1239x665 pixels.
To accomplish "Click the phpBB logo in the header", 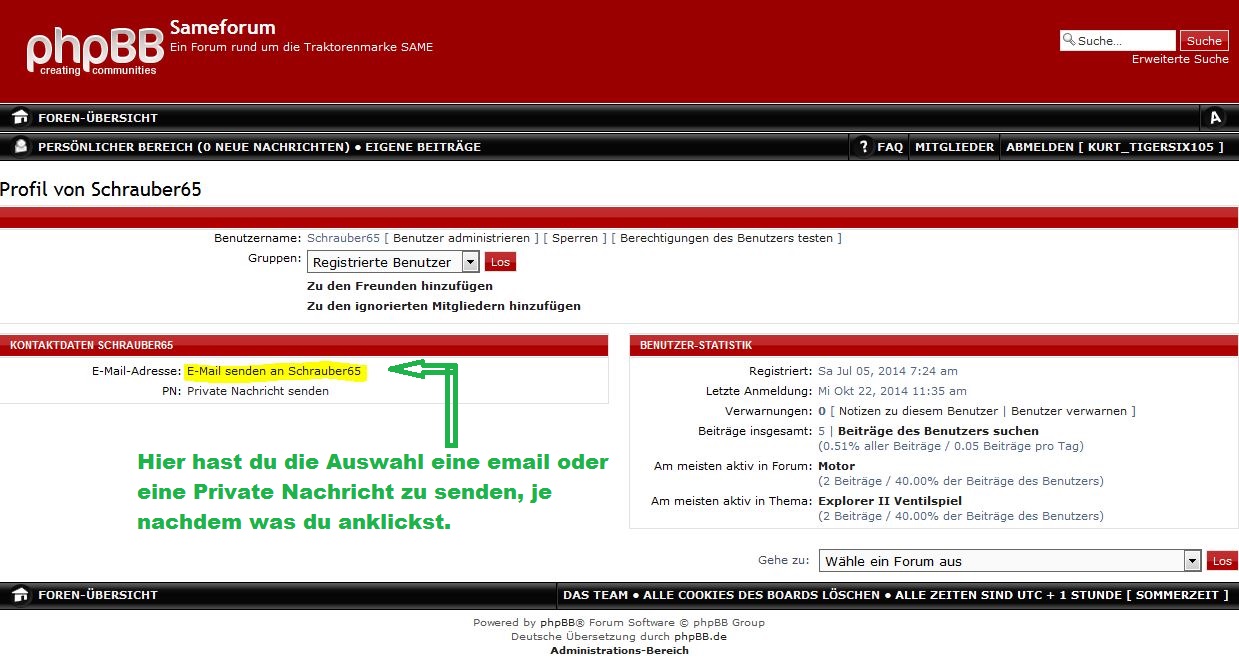I will 91,50.
